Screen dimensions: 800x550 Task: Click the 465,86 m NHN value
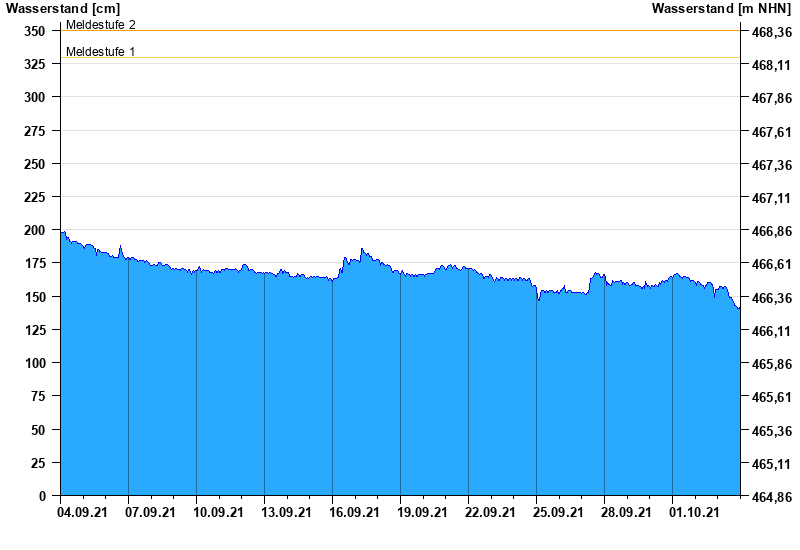tap(772, 364)
